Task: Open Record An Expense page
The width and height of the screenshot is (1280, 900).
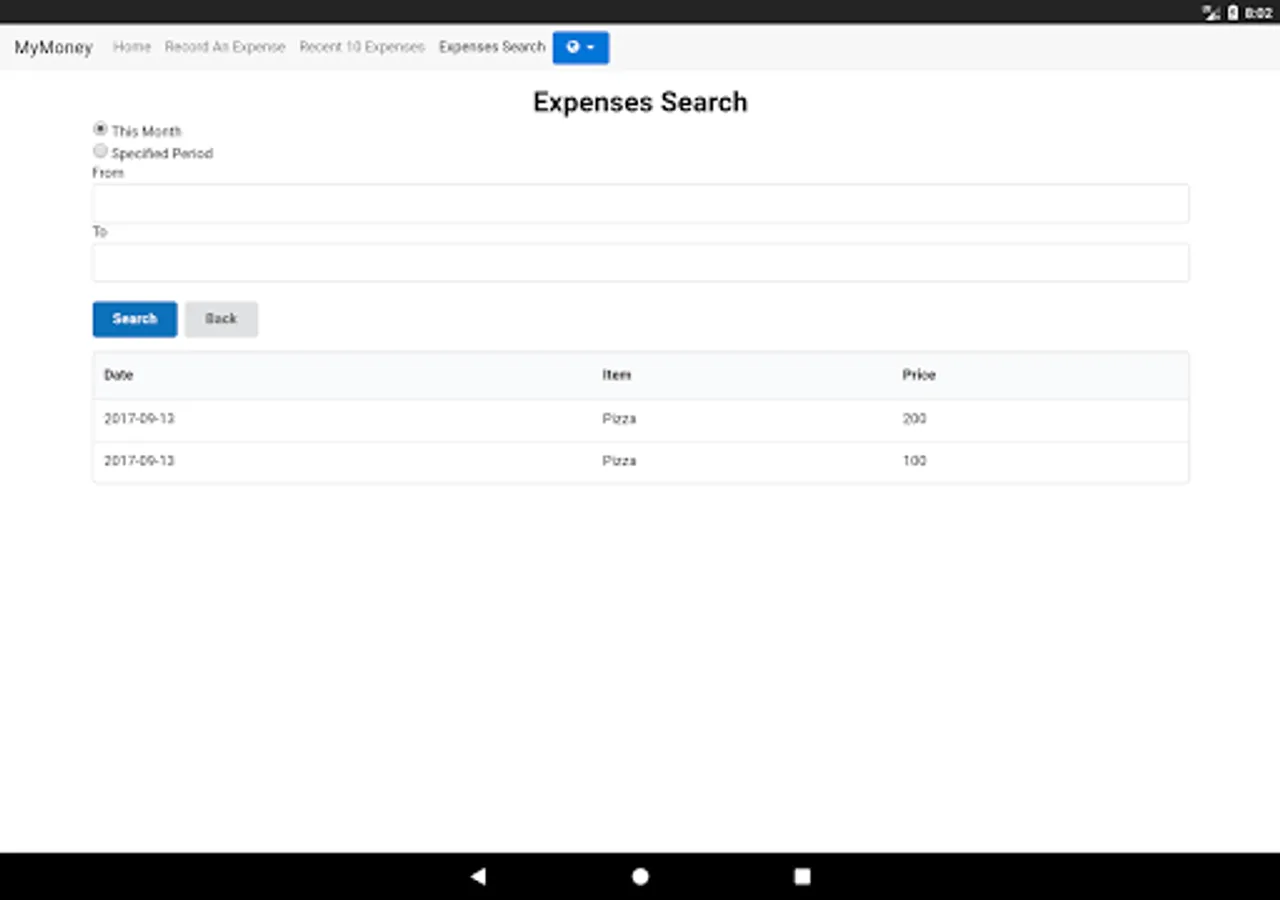Action: (225, 47)
